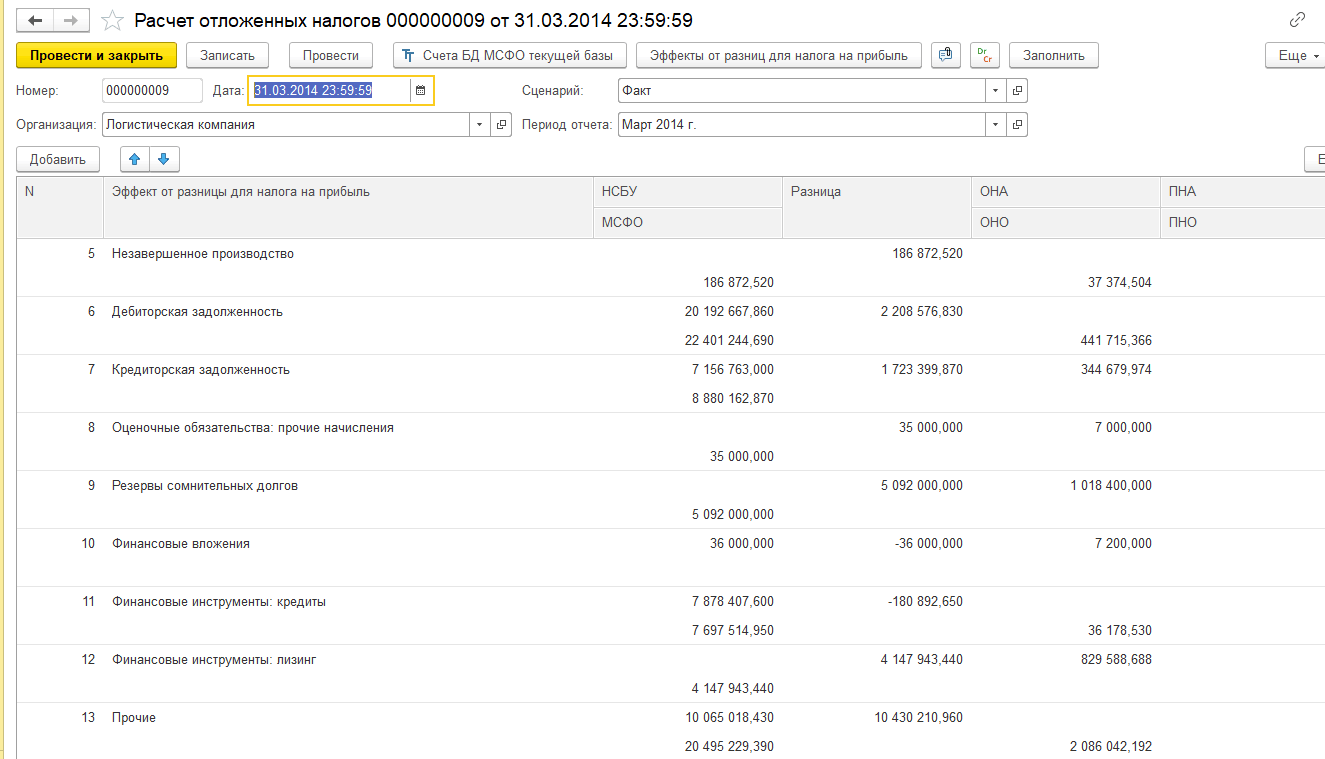Click Период отчета field with Март 2014 г.
The height and width of the screenshot is (759, 1325).
802,125
